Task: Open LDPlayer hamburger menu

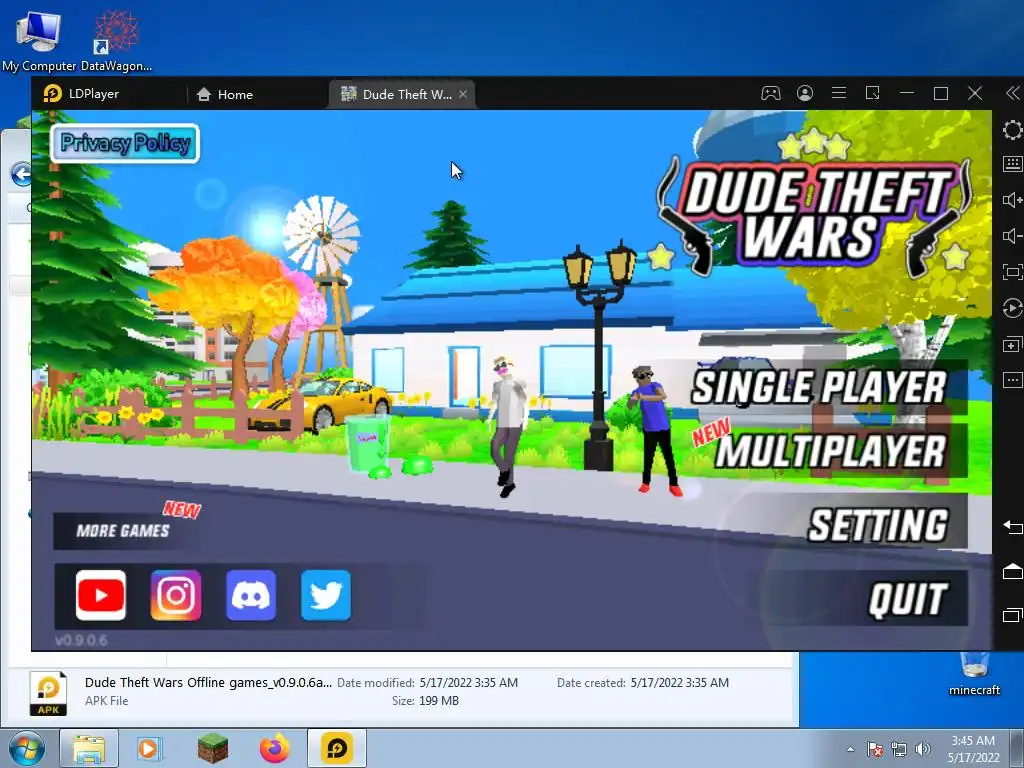Action: click(839, 93)
